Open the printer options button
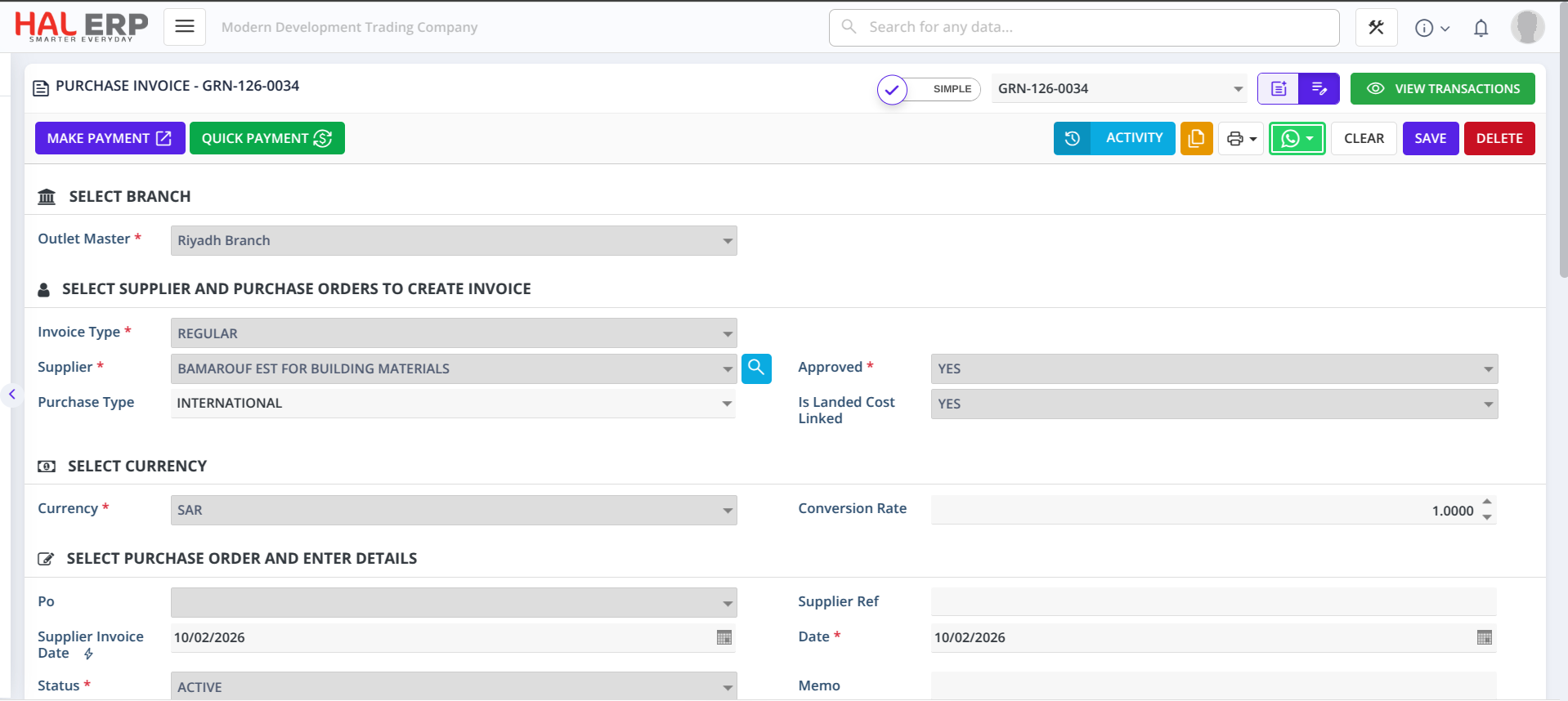 pyautogui.click(x=1241, y=139)
